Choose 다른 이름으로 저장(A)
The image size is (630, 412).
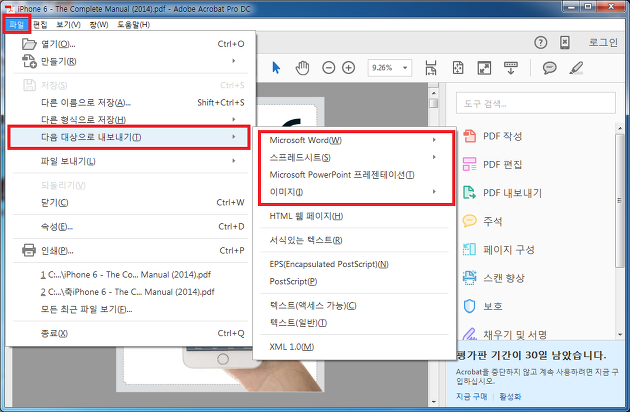point(131,103)
